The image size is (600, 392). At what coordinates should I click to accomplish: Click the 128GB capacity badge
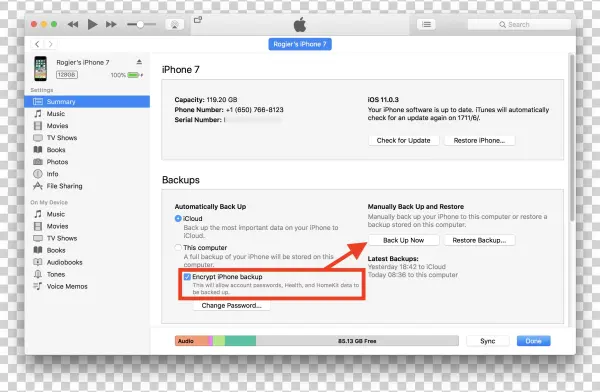tap(67, 75)
